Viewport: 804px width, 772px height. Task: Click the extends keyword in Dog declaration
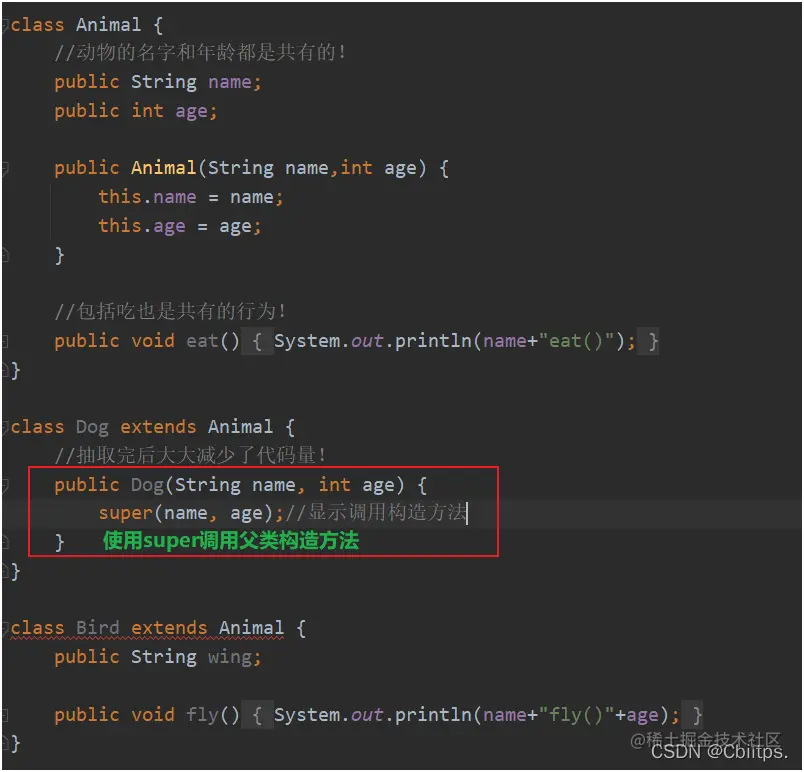click(x=158, y=426)
